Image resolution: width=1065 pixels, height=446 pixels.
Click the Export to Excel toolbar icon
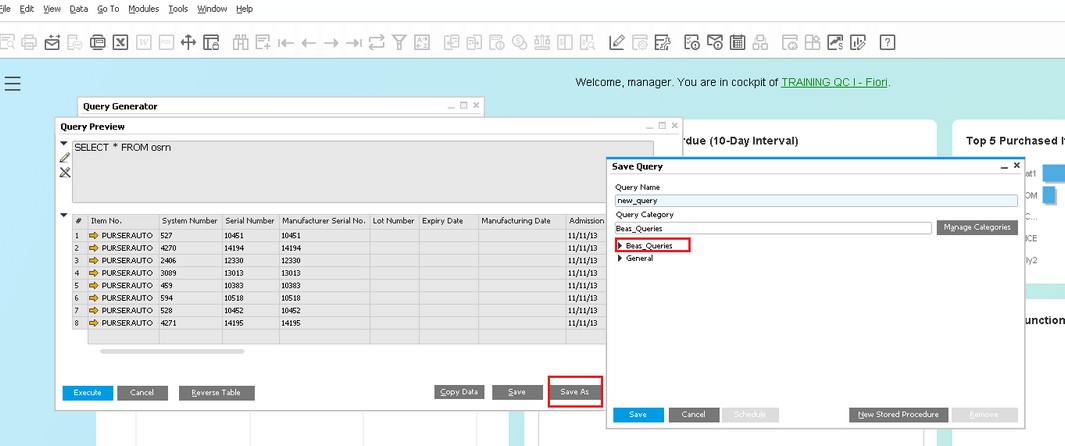pos(119,42)
